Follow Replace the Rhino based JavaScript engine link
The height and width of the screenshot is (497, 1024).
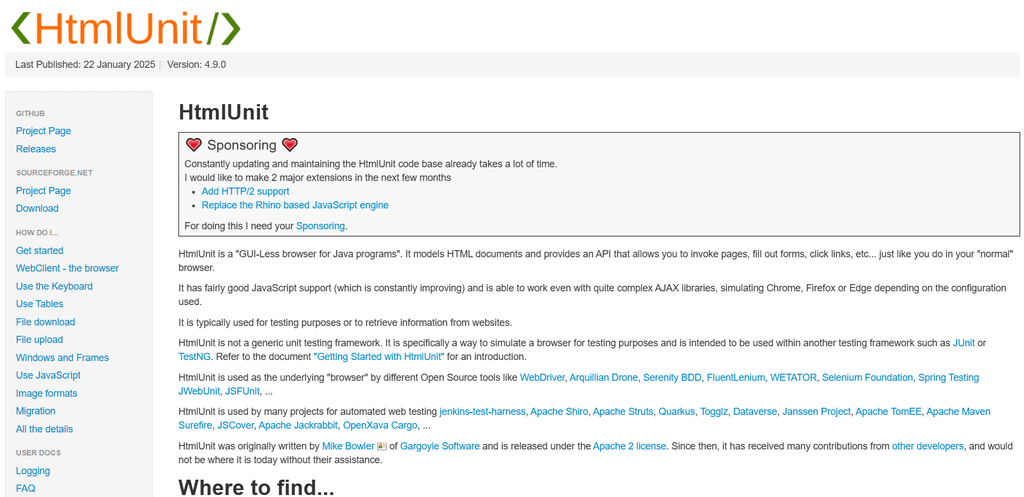point(295,205)
